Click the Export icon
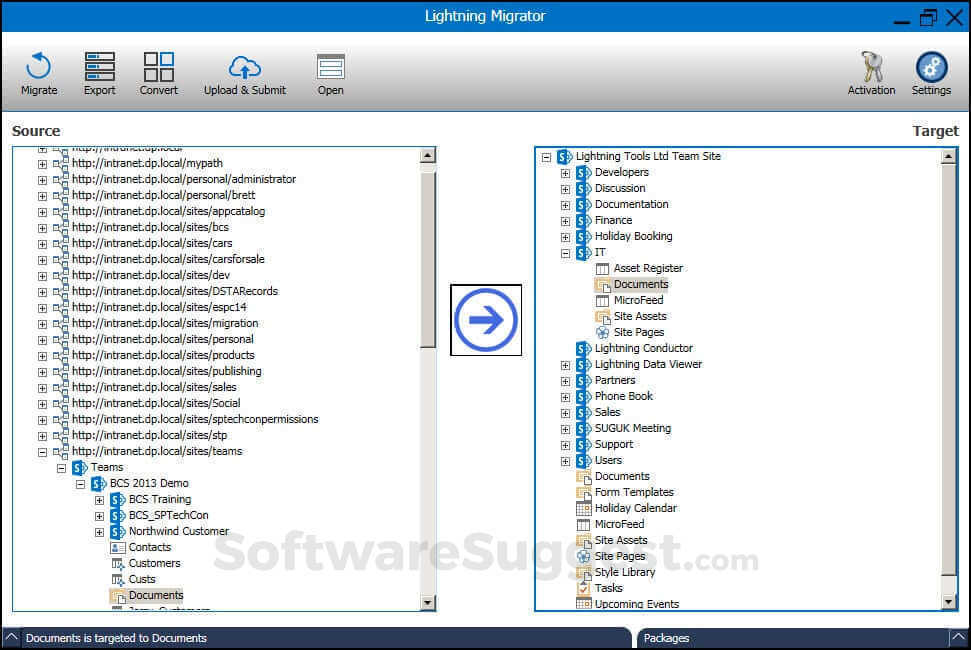The height and width of the screenshot is (650, 971). (x=99, y=70)
